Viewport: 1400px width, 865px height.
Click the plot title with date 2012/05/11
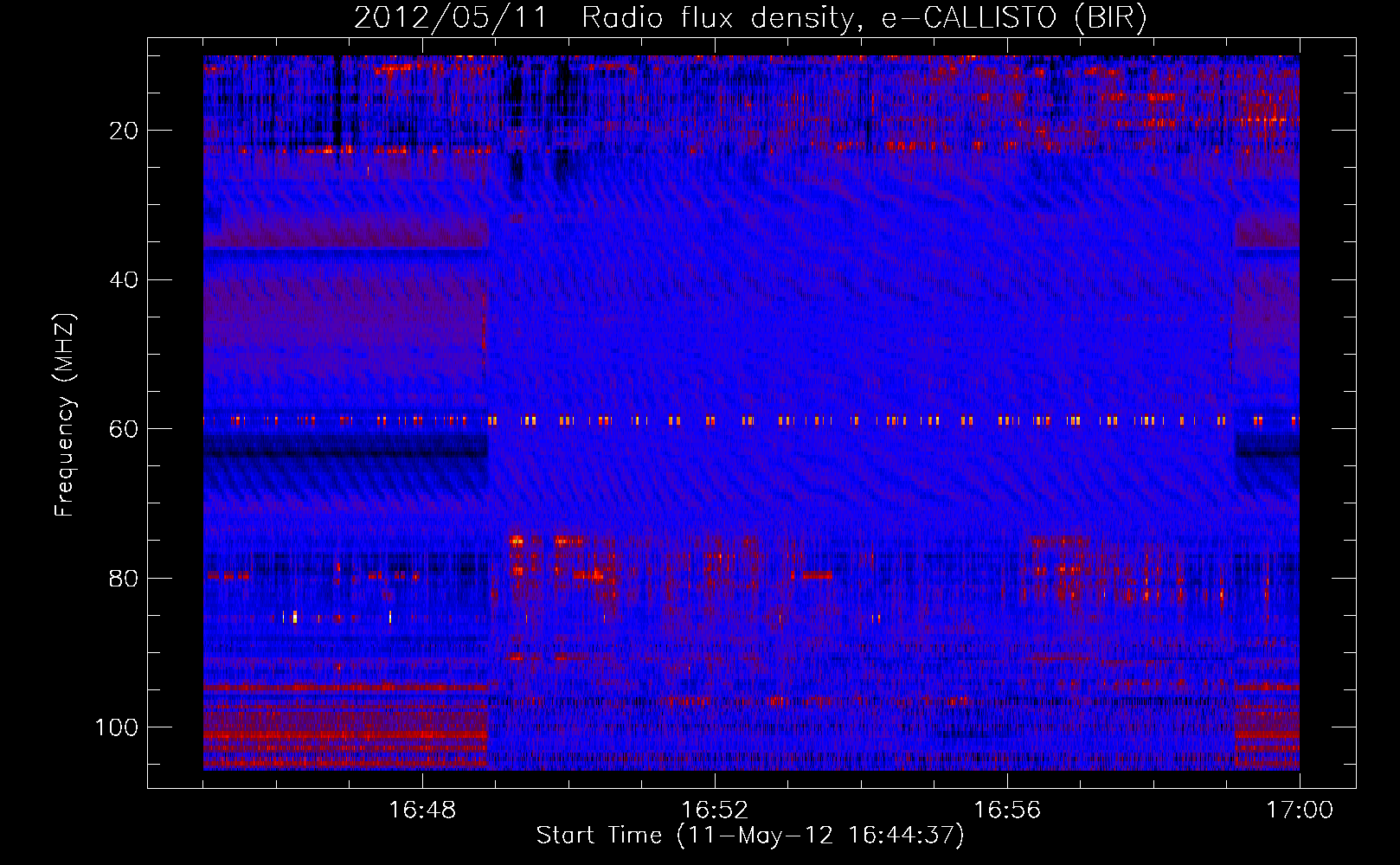point(750,17)
